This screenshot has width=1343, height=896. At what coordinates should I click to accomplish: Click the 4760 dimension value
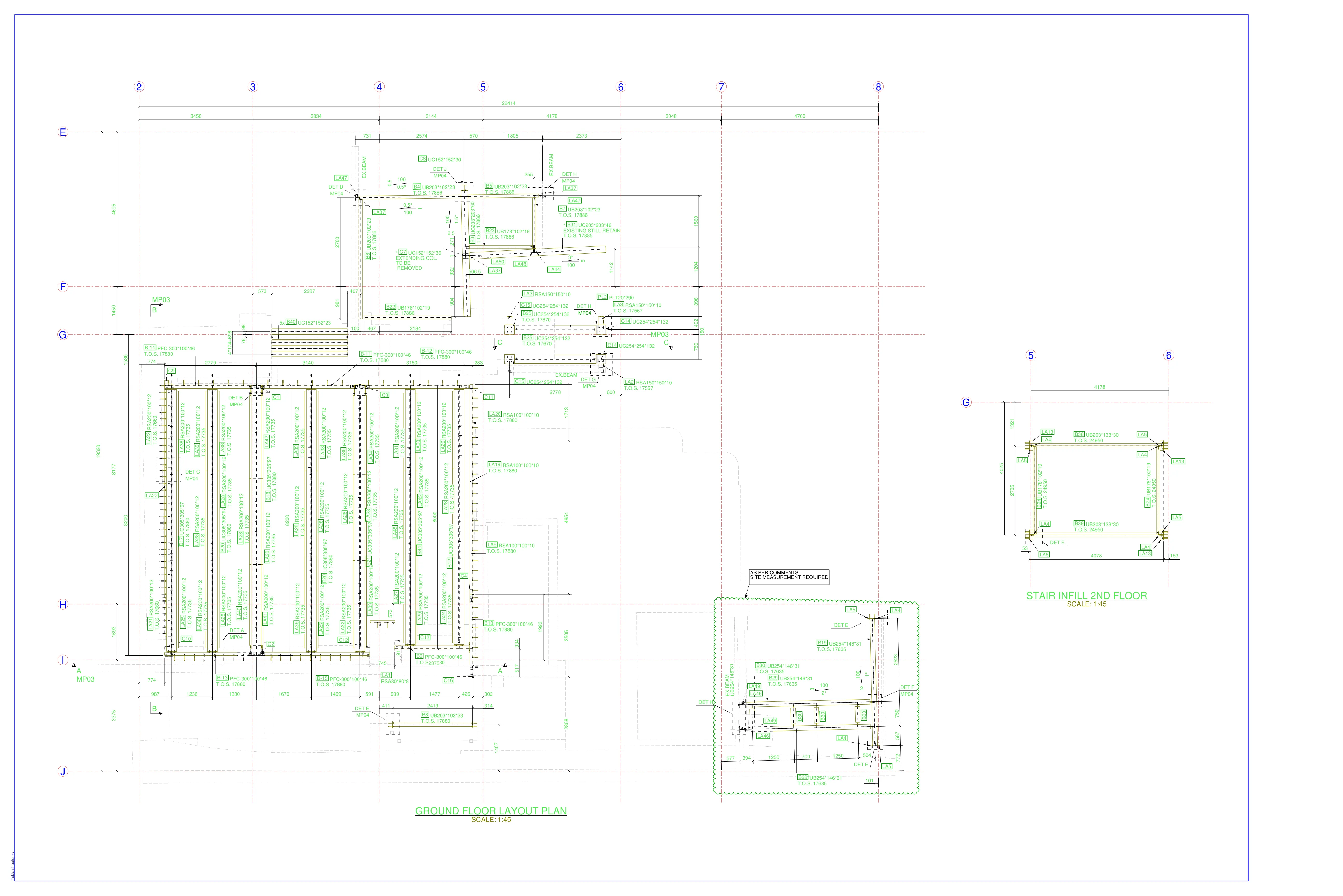click(x=799, y=116)
